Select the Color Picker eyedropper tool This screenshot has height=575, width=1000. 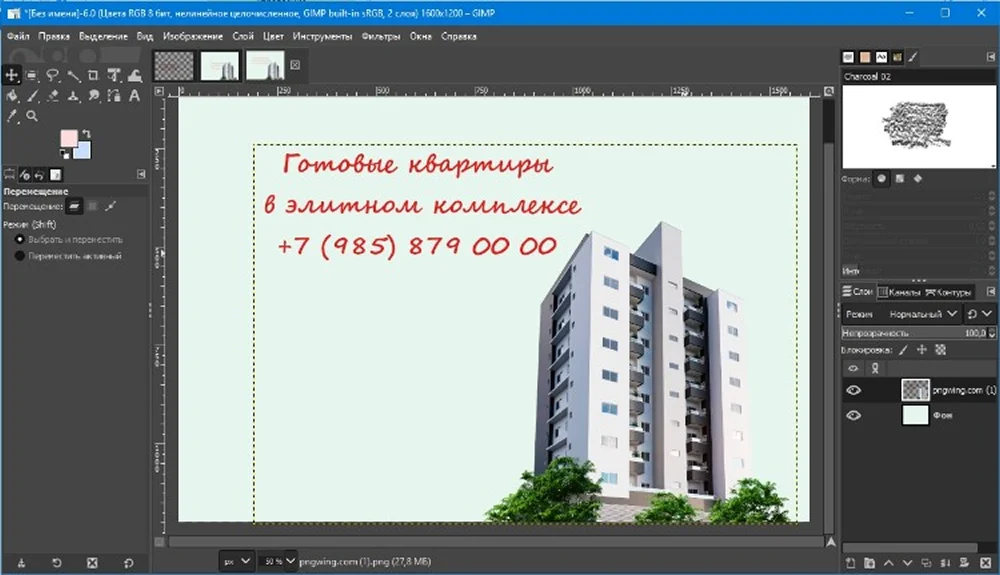(12, 116)
